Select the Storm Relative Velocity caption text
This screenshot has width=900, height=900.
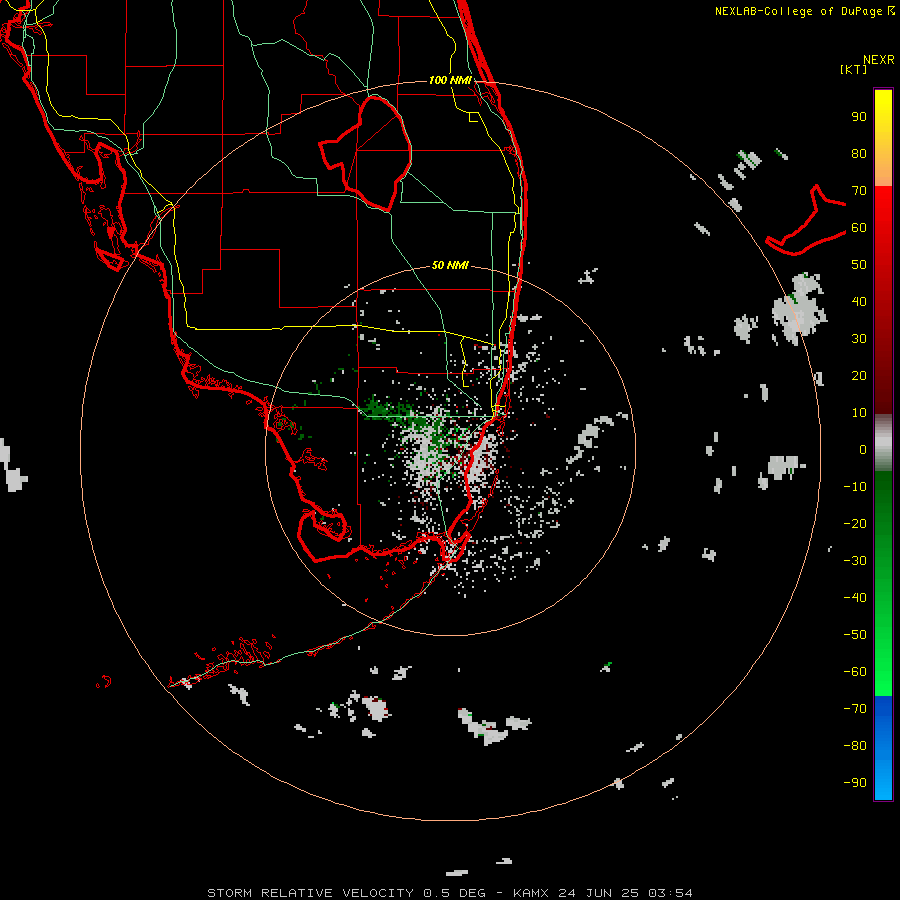[x=450, y=893]
